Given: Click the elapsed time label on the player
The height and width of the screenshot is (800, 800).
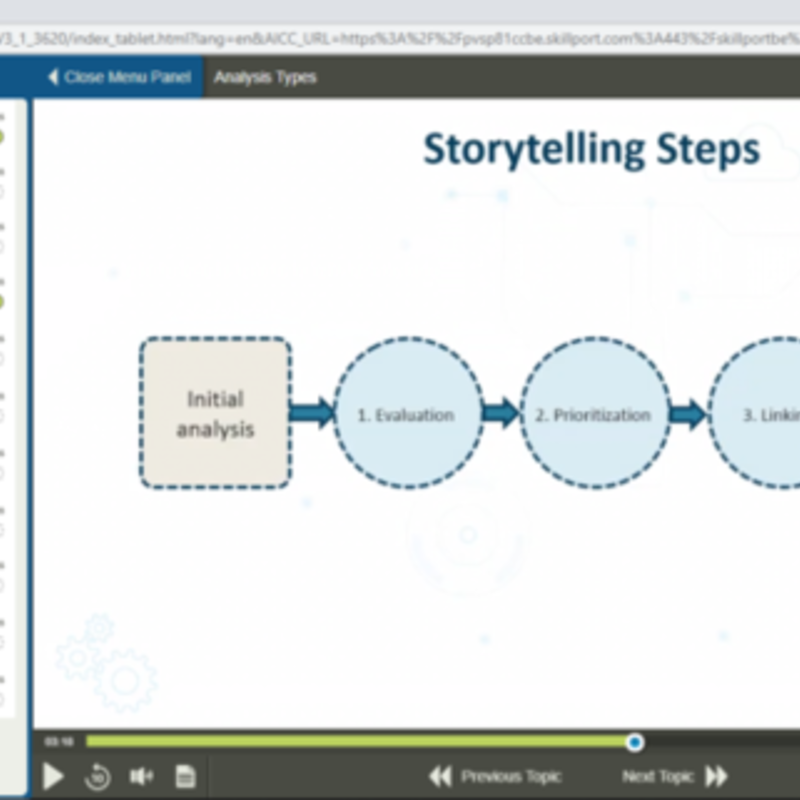Looking at the screenshot, I should (x=59, y=742).
